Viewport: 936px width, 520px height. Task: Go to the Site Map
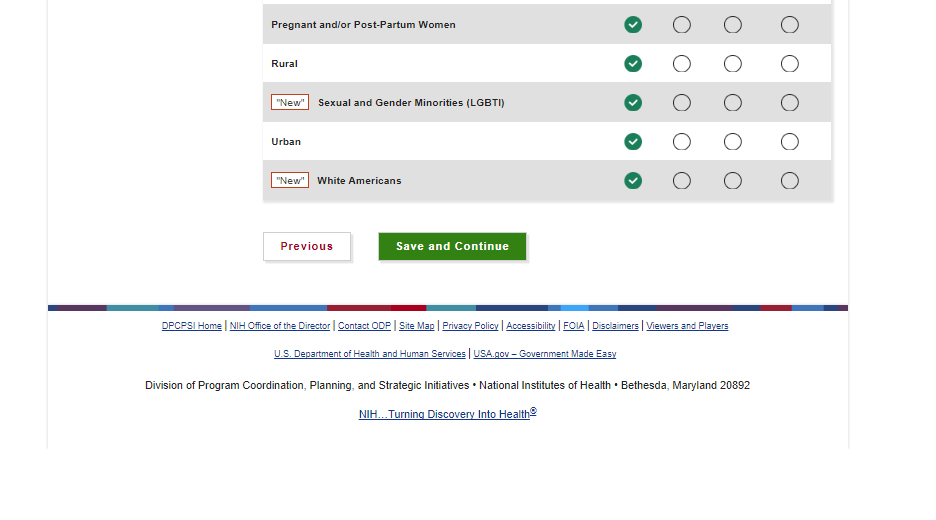[417, 326]
